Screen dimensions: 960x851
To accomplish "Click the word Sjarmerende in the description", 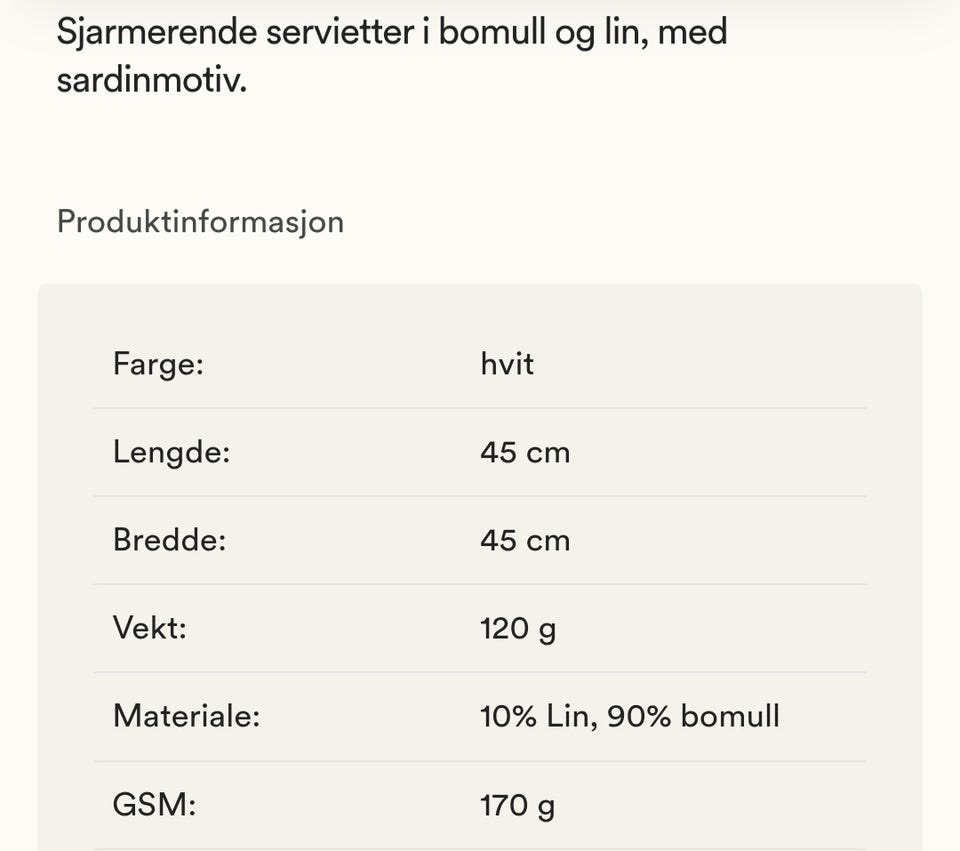I will tap(157, 34).
